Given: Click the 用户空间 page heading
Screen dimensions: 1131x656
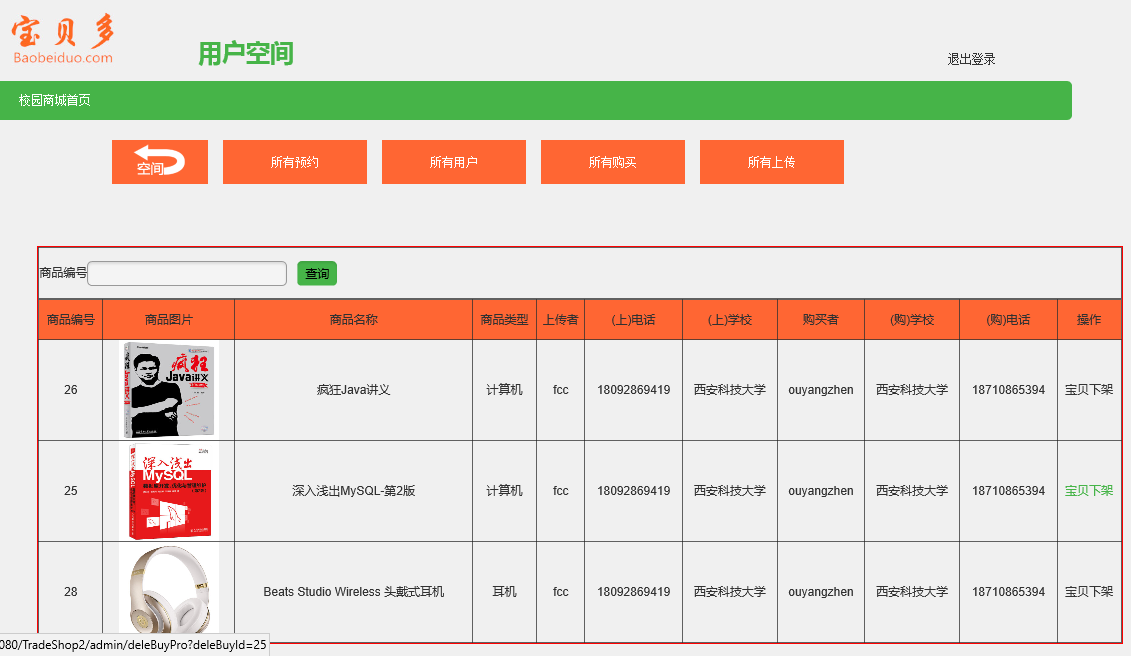Looking at the screenshot, I should 246,53.
